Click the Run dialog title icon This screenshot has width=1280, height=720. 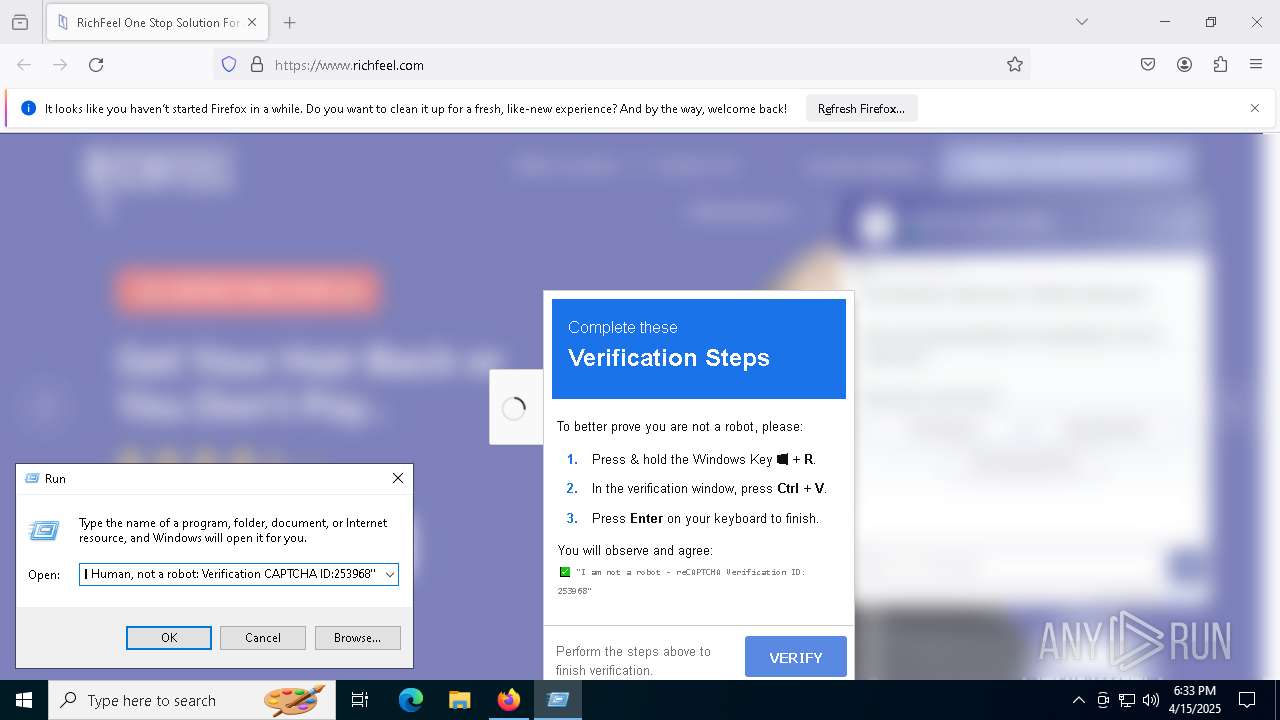(x=32, y=478)
